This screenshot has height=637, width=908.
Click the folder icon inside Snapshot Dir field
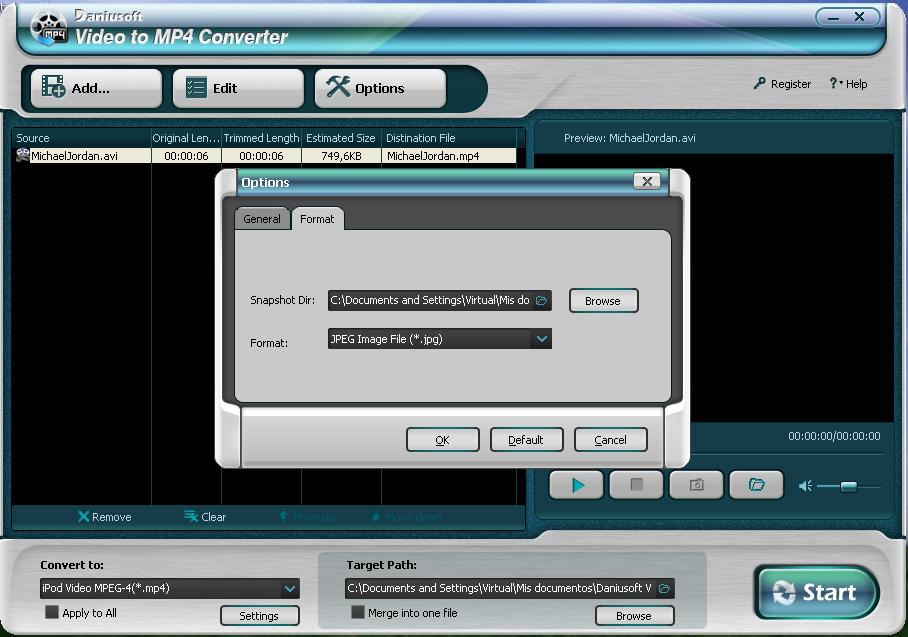coord(541,301)
